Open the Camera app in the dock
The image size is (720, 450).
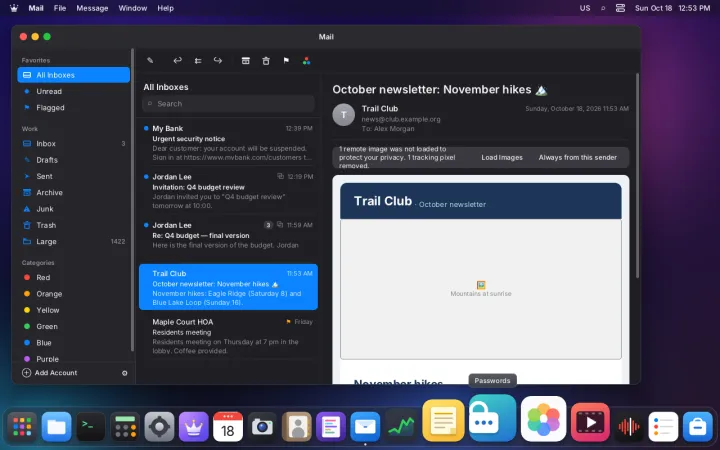(262, 427)
